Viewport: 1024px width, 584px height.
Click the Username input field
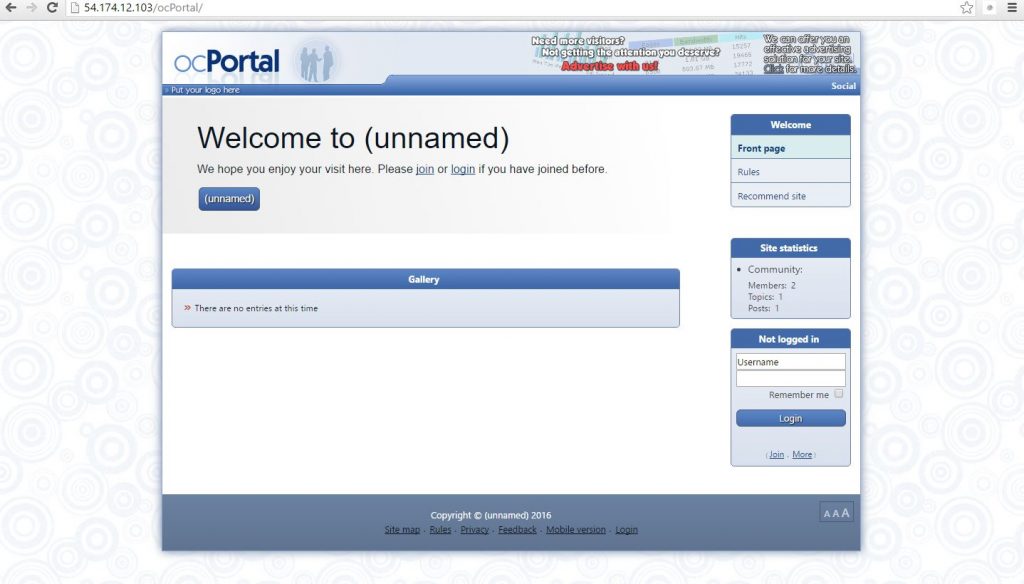790,362
